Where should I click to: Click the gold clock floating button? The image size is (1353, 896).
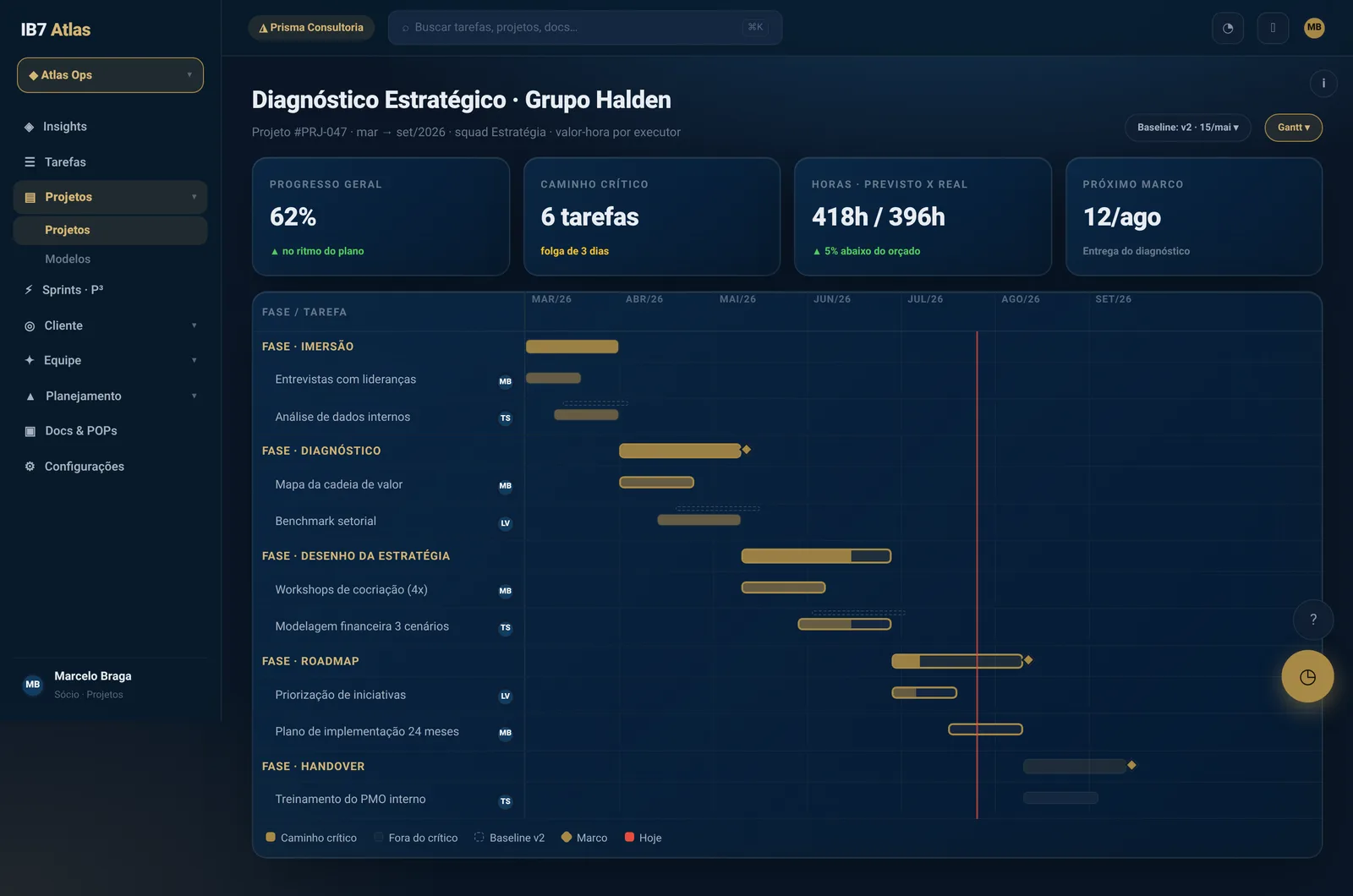pyautogui.click(x=1307, y=676)
